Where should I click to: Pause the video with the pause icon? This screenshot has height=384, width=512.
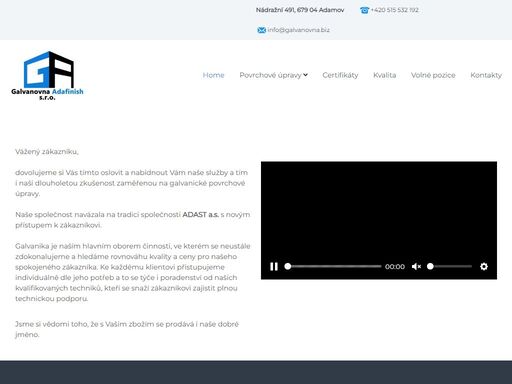click(274, 266)
